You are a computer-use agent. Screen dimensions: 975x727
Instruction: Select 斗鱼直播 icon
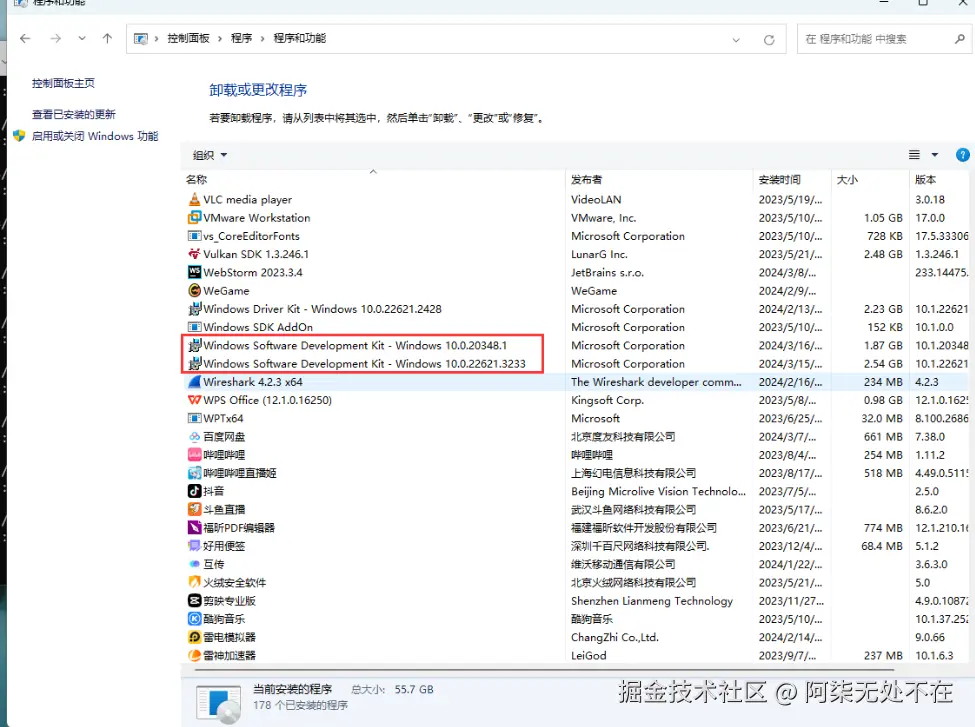point(195,510)
